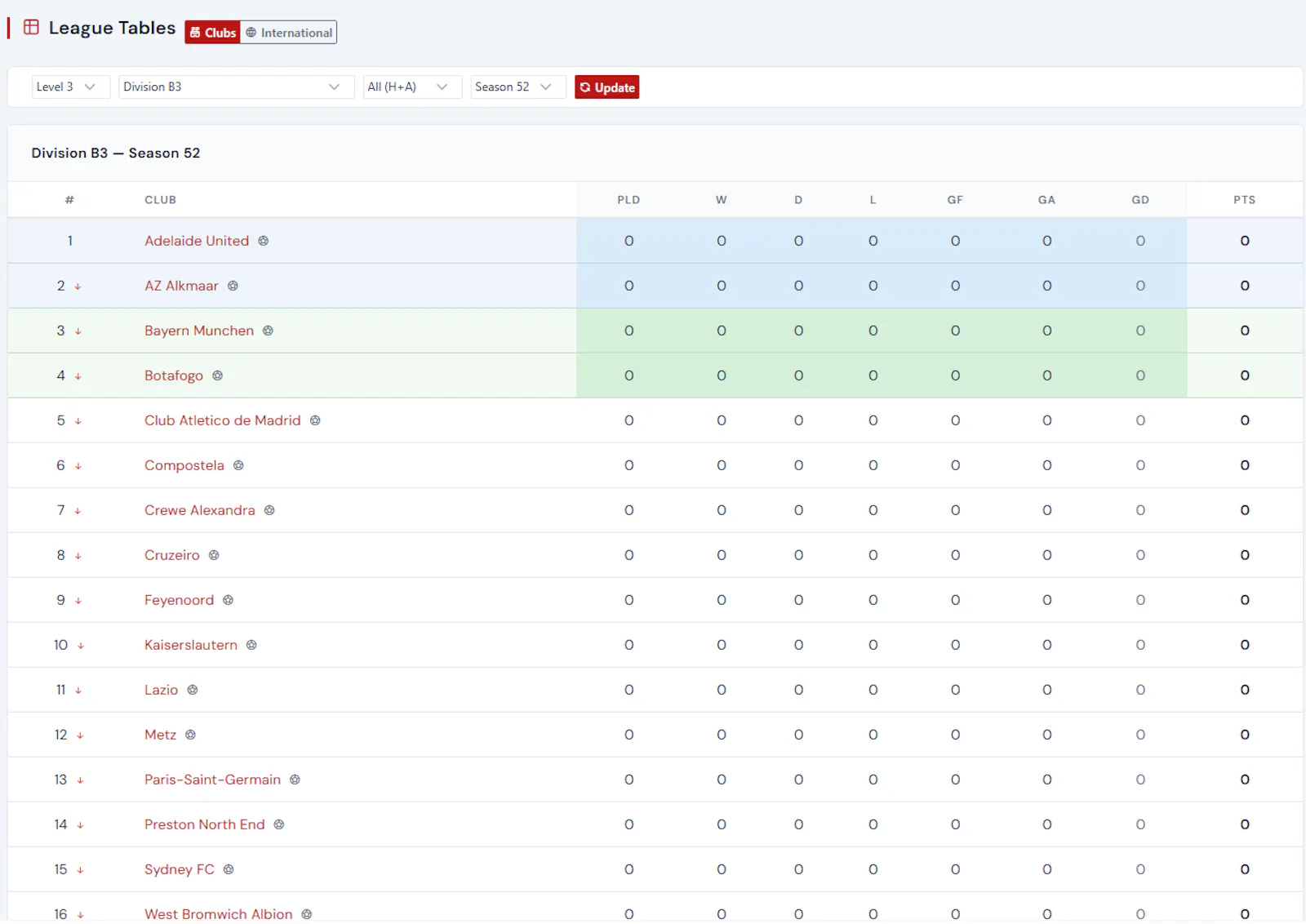Click the down arrow on Botafogo row
The width and height of the screenshot is (1306, 924).
pyautogui.click(x=78, y=376)
